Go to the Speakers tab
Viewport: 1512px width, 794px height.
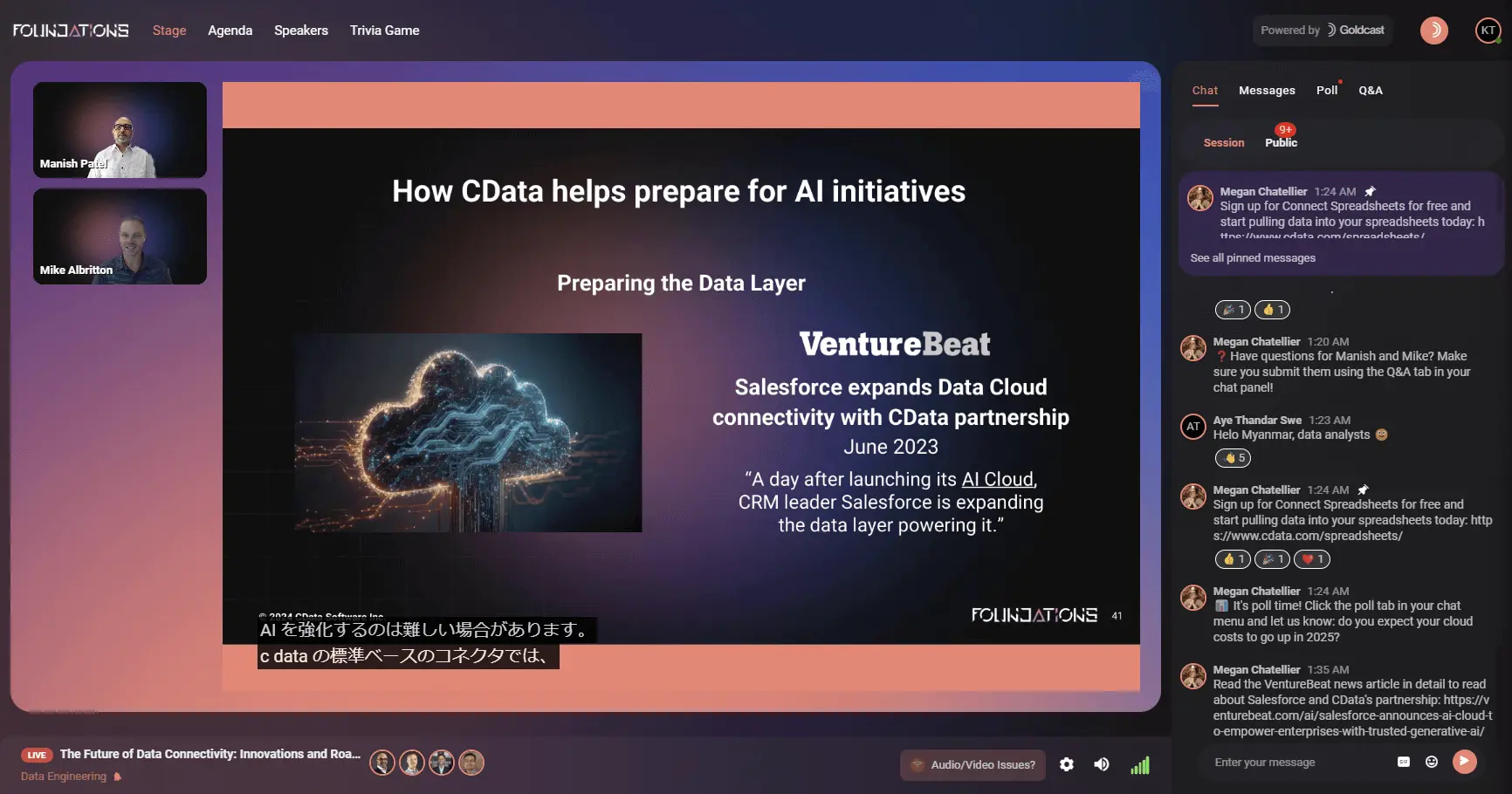(301, 31)
